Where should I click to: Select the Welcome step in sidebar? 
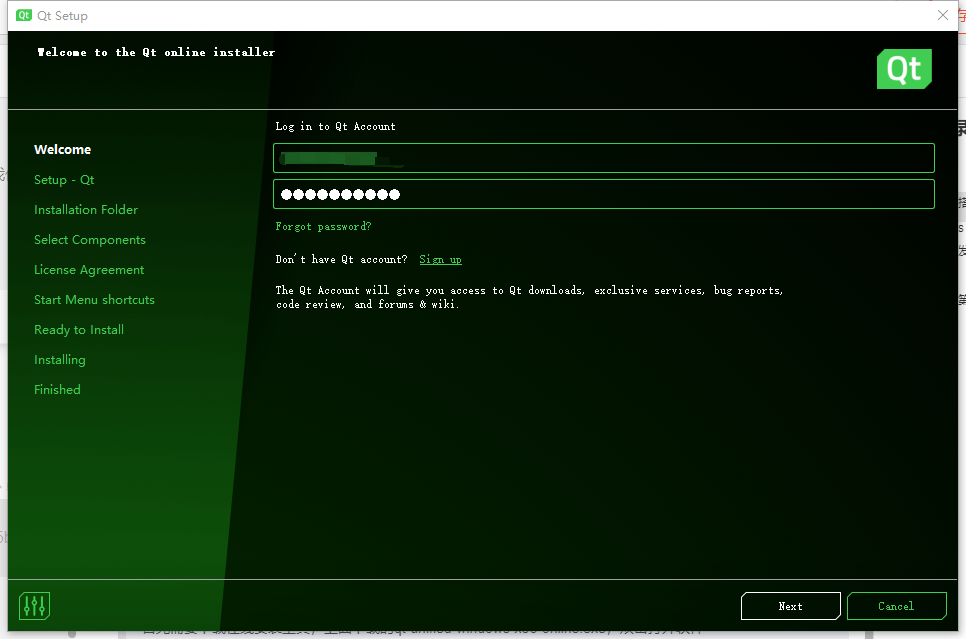(x=62, y=150)
